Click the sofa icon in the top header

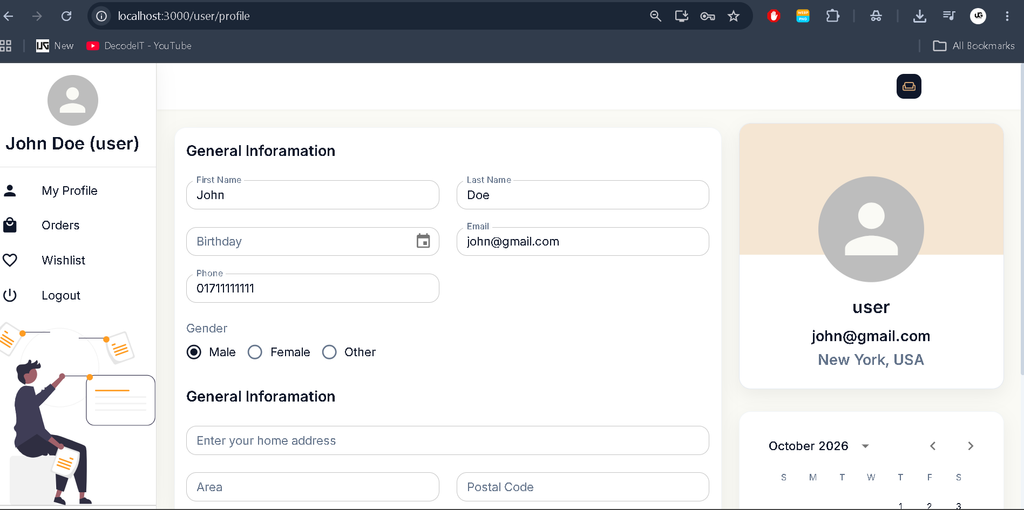coord(908,86)
